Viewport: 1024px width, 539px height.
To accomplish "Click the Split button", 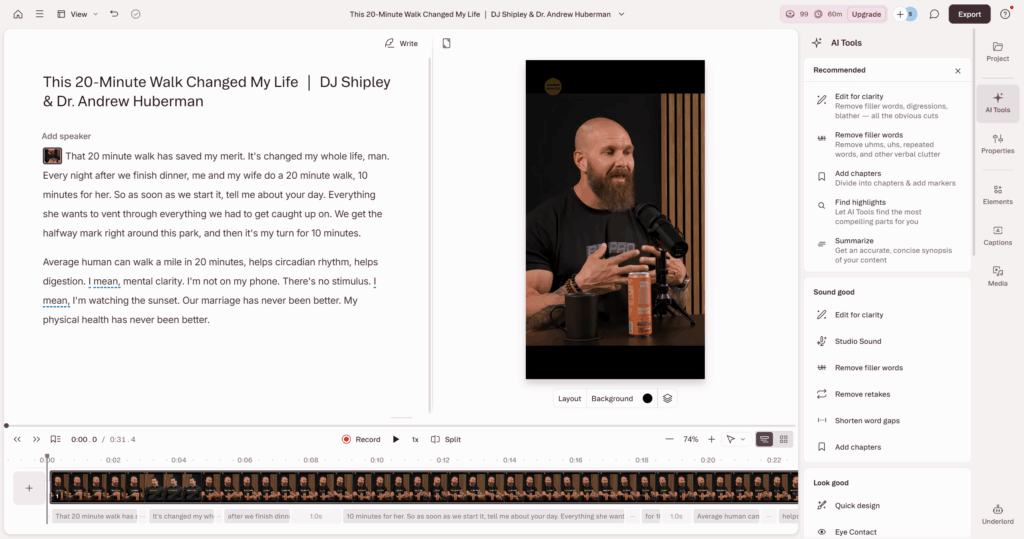I will pyautogui.click(x=446, y=440).
